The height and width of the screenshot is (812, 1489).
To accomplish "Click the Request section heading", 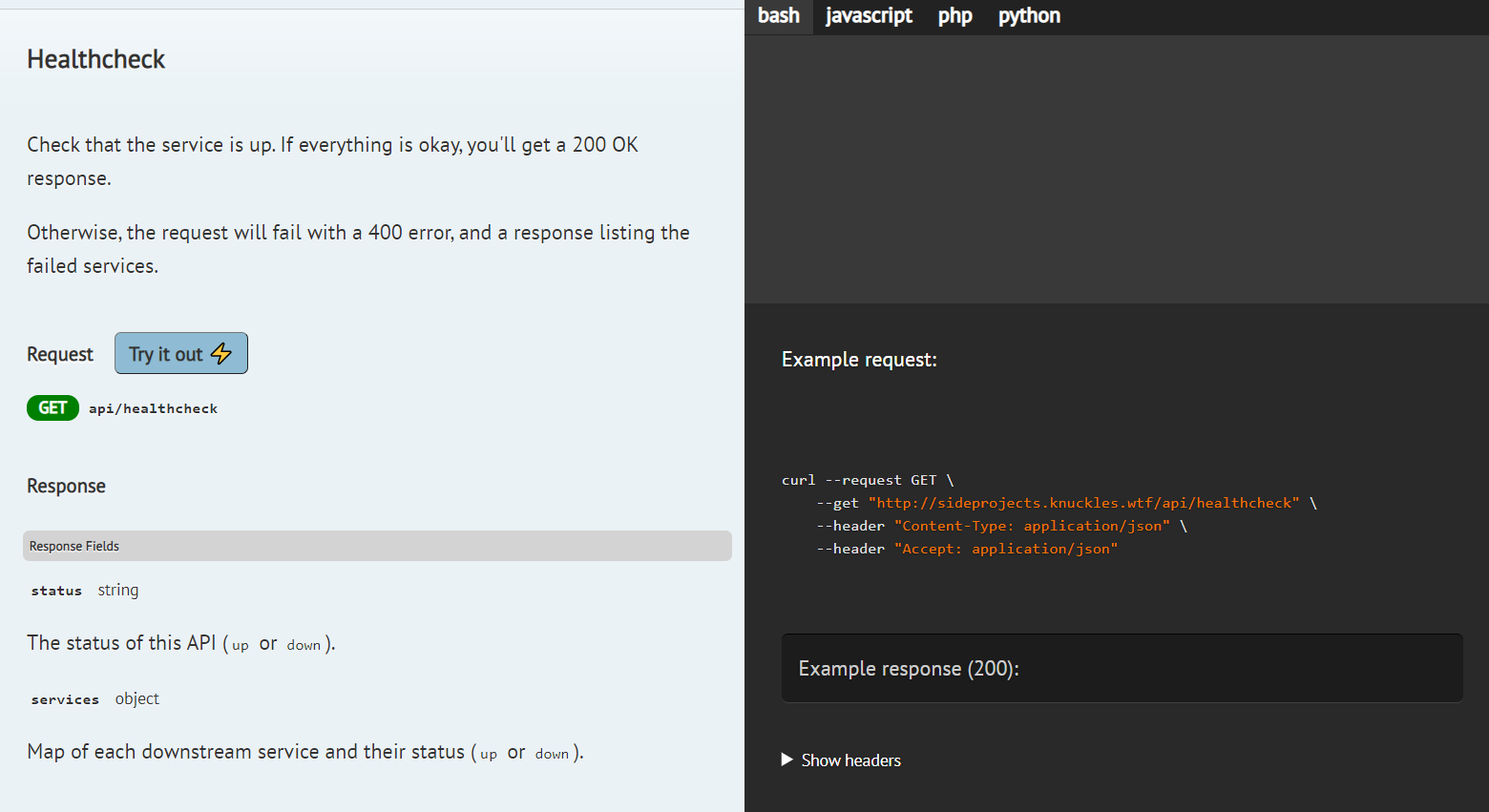I will [x=60, y=354].
